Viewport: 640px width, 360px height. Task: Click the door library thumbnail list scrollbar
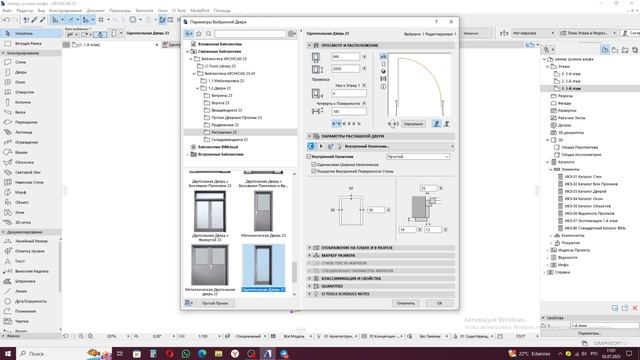(x=294, y=272)
